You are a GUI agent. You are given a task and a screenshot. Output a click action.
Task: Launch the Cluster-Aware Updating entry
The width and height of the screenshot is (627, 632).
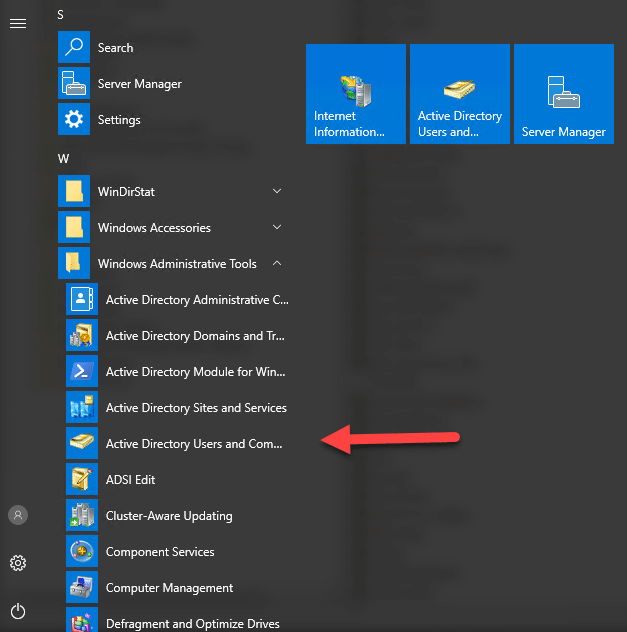coord(169,516)
